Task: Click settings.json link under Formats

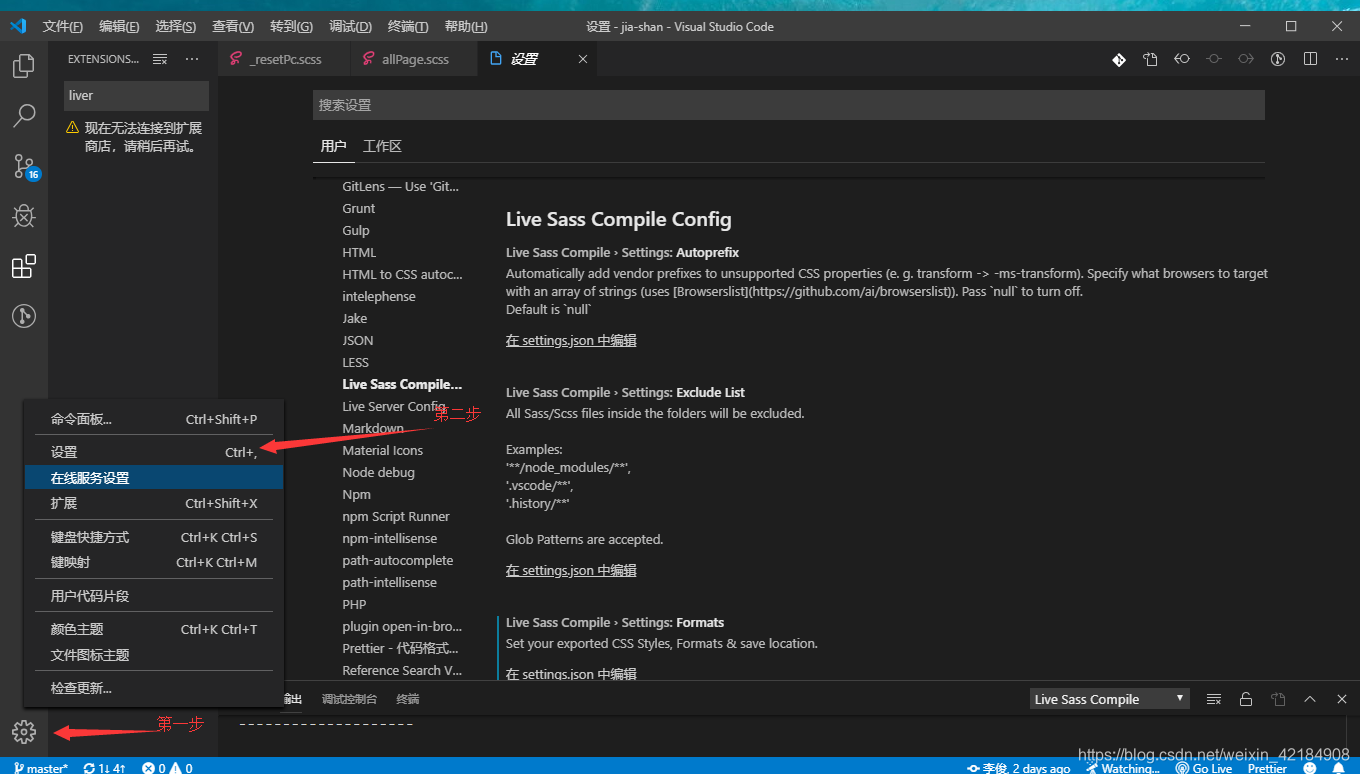Action: [571, 674]
